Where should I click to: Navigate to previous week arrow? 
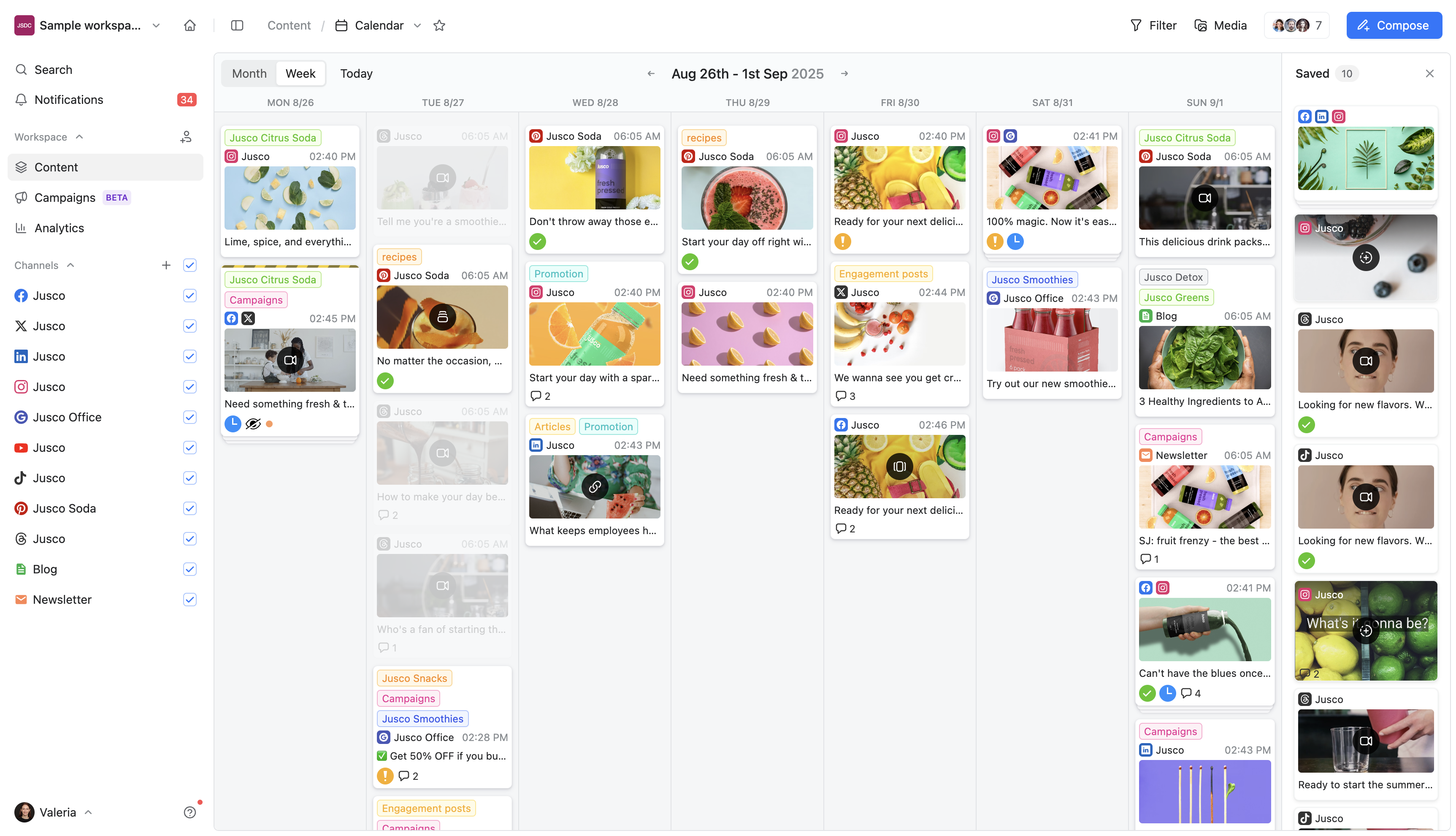[x=651, y=73]
